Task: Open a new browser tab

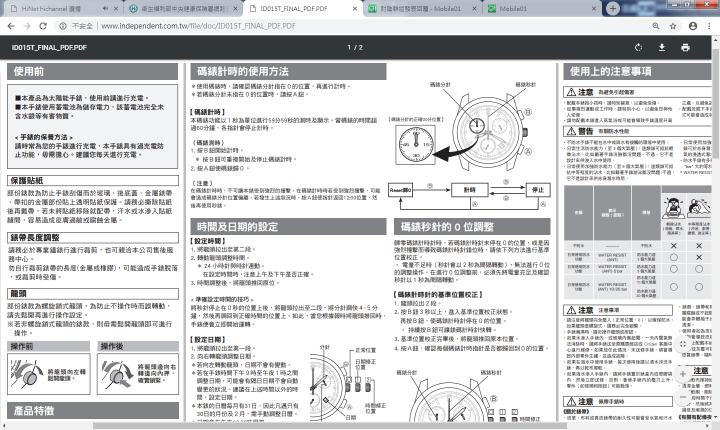Action: [613, 8]
